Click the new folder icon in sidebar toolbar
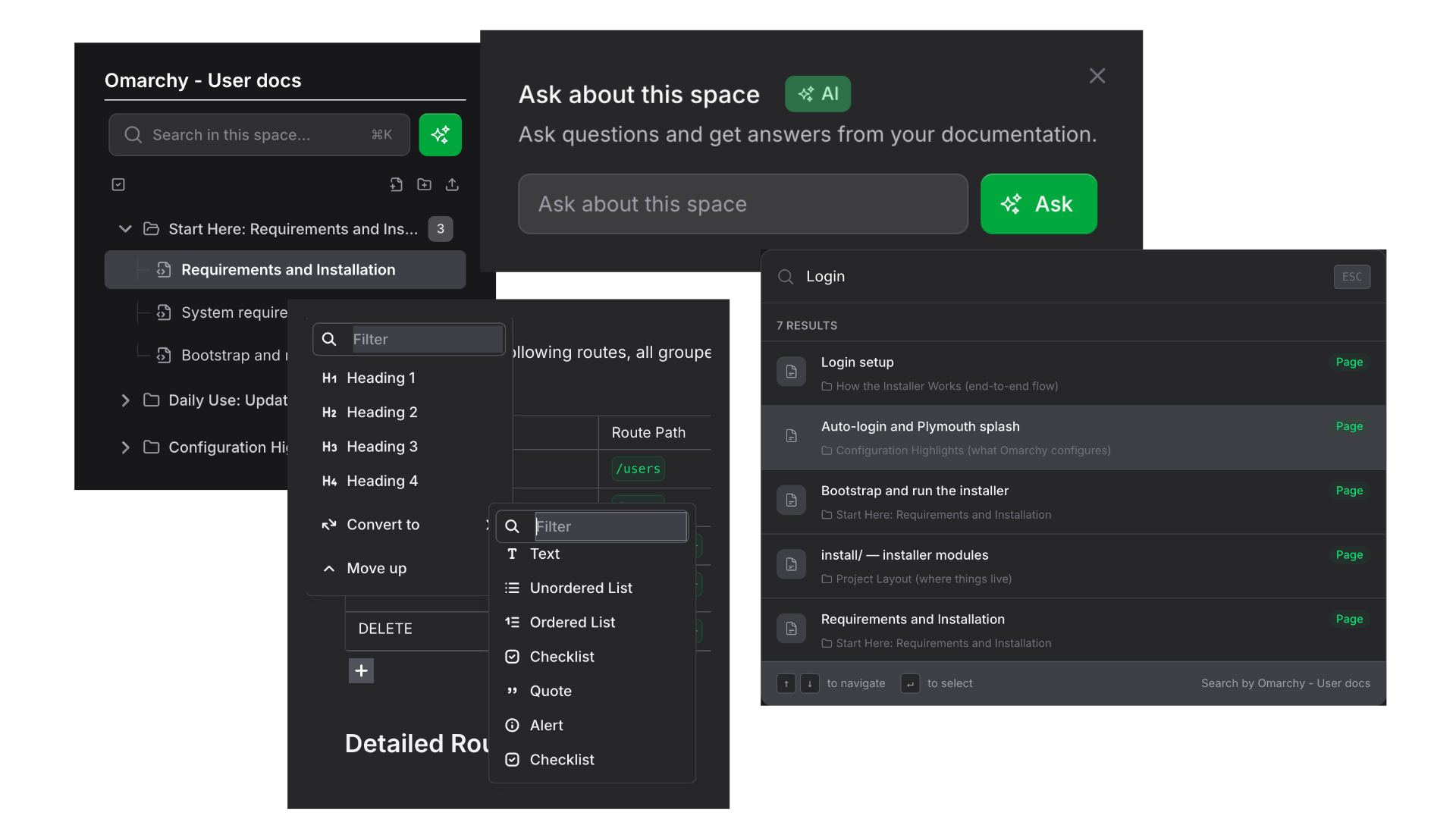The height and width of the screenshot is (819, 1456). (424, 184)
